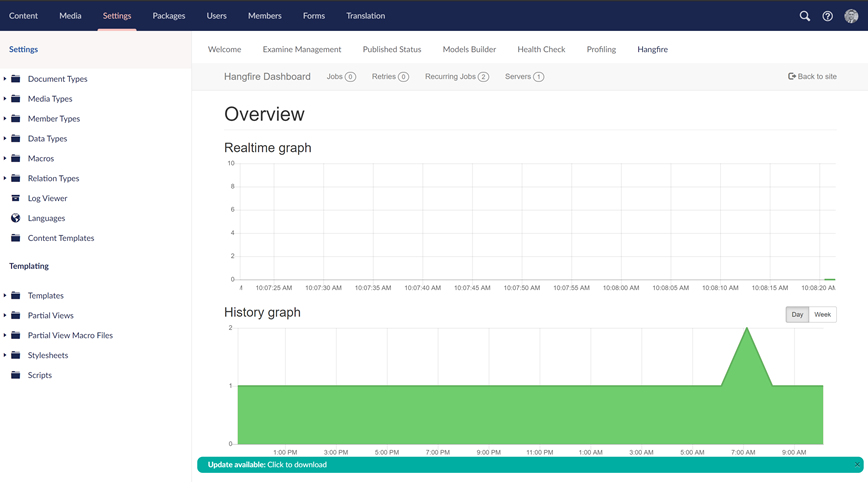Open the Forms section
The height and width of the screenshot is (482, 868).
[314, 15]
